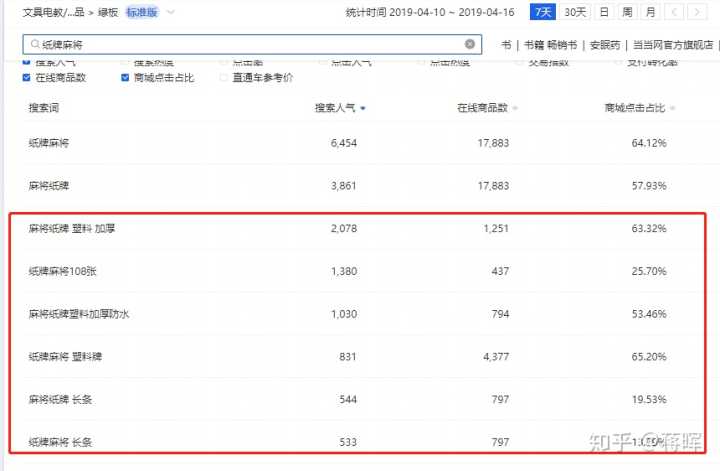Switch to the 日 view
The image size is (720, 471).
[603, 12]
